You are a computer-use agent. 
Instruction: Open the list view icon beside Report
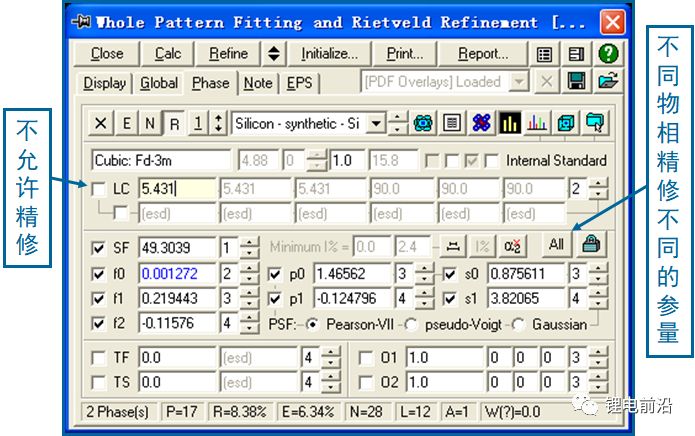pyautogui.click(x=544, y=54)
